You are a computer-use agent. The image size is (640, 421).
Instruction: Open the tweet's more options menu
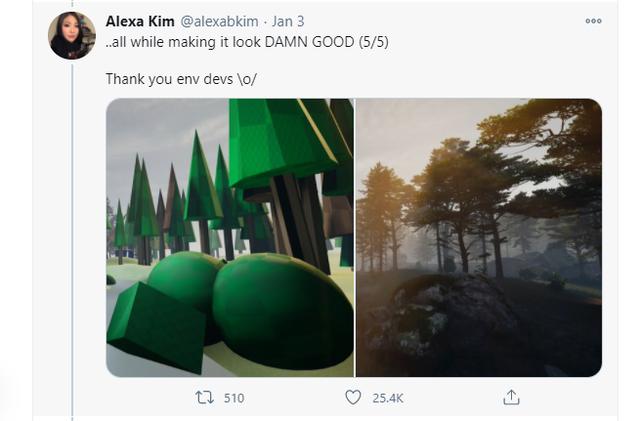593,21
